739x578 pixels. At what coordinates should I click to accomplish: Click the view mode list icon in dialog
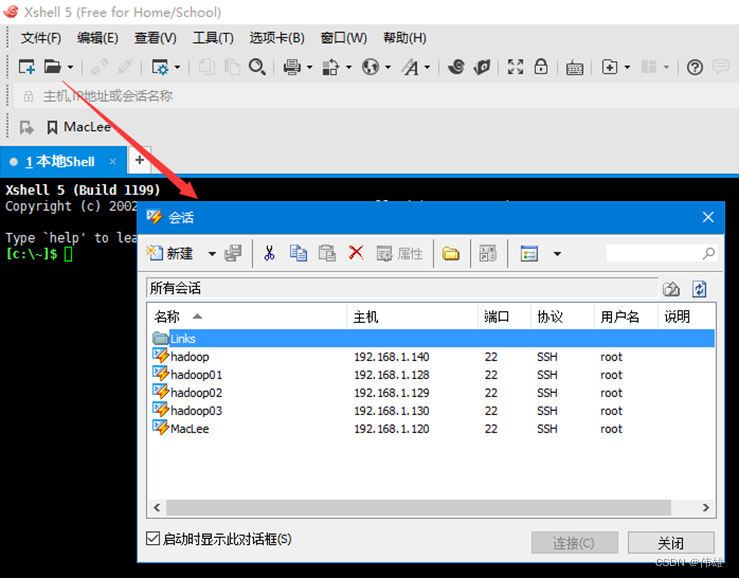[x=529, y=254]
